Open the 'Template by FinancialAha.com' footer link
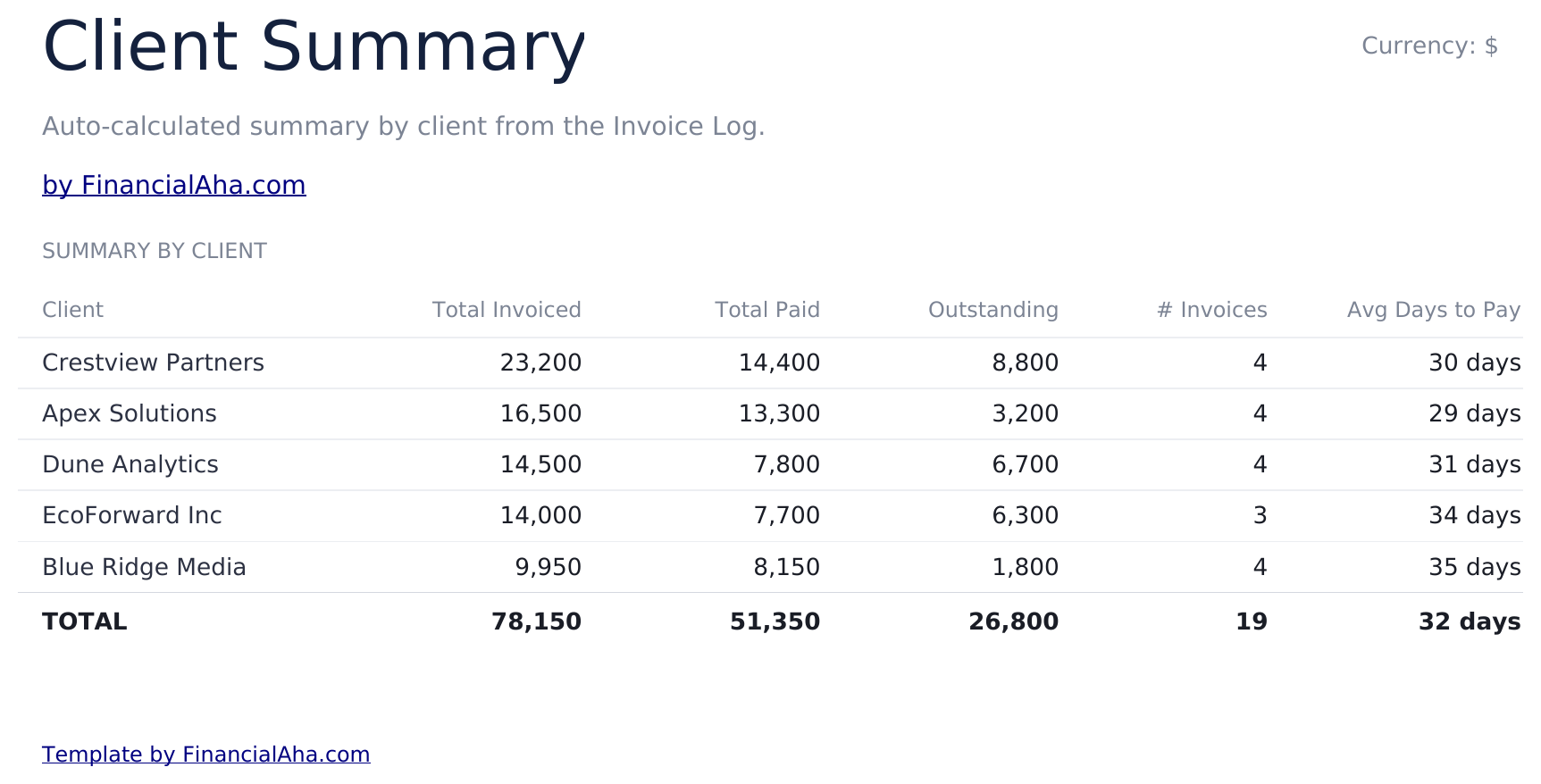 click(x=206, y=755)
